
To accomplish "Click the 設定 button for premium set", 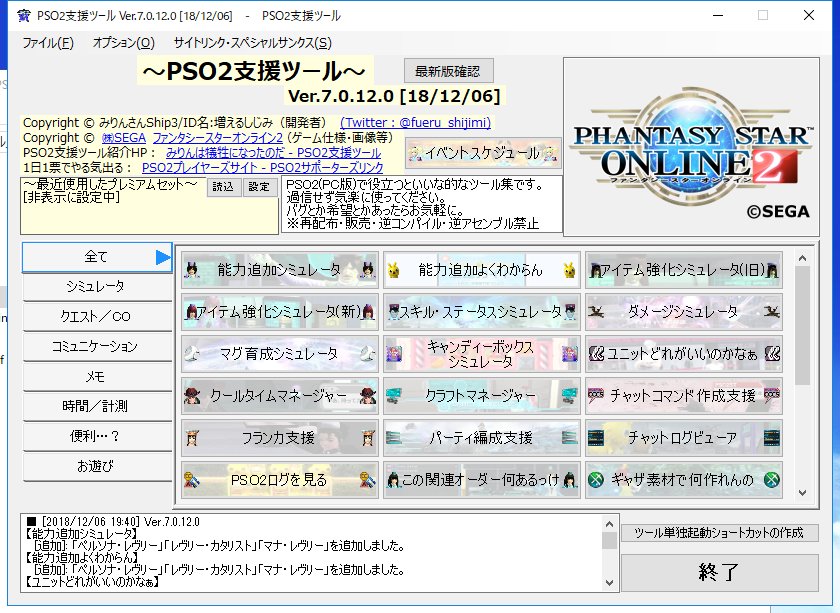I will coord(259,186).
